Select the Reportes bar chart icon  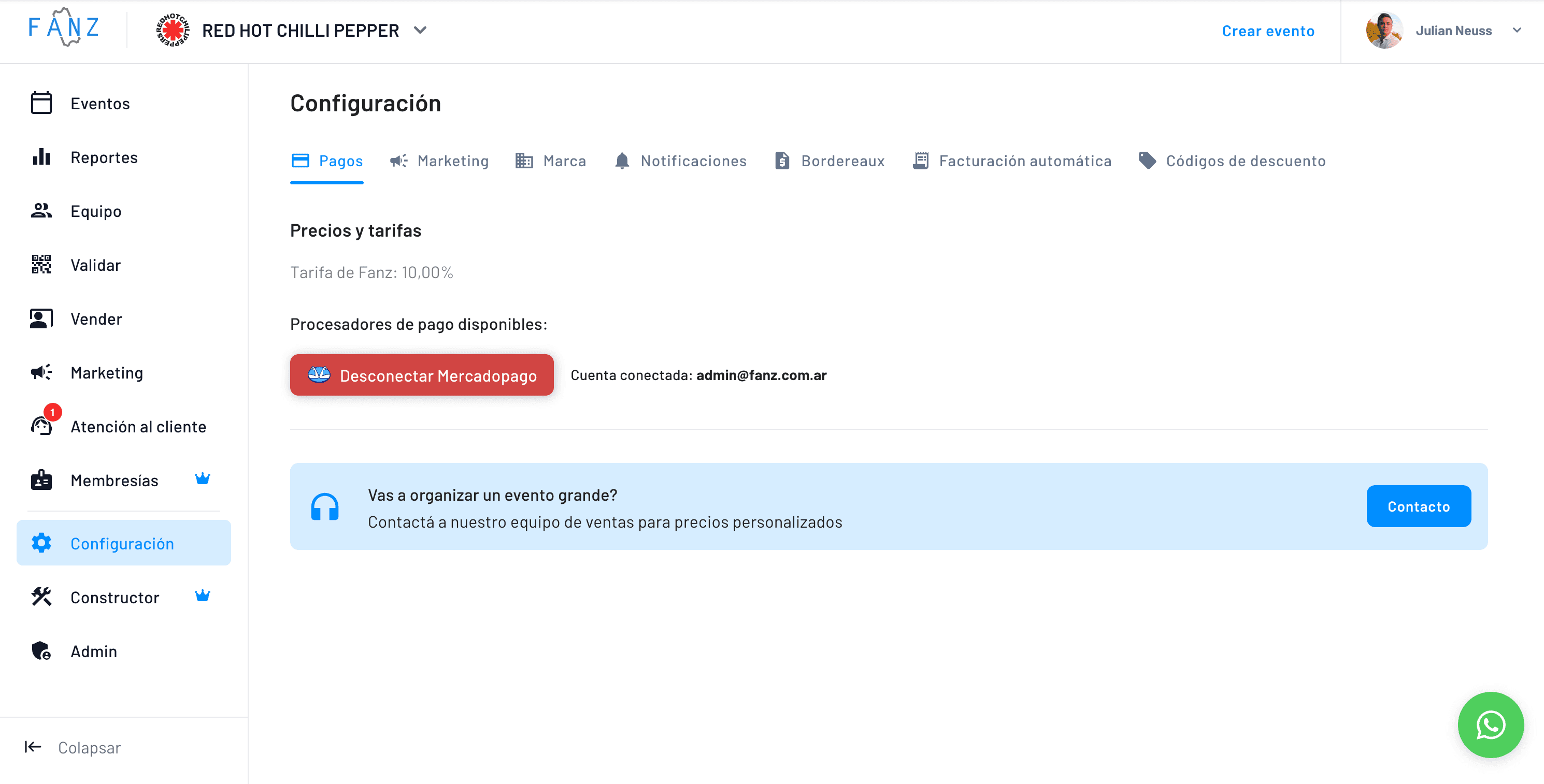[x=41, y=157]
